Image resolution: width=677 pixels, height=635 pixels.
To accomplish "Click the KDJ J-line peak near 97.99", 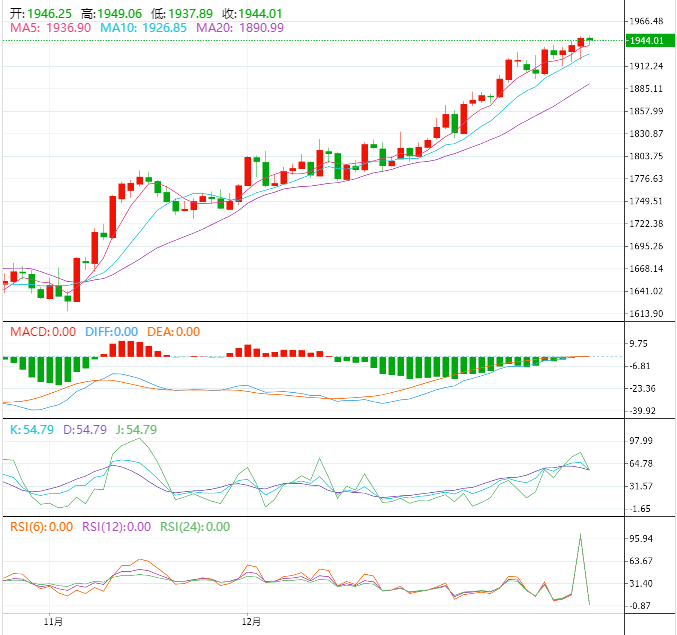I will [139, 439].
